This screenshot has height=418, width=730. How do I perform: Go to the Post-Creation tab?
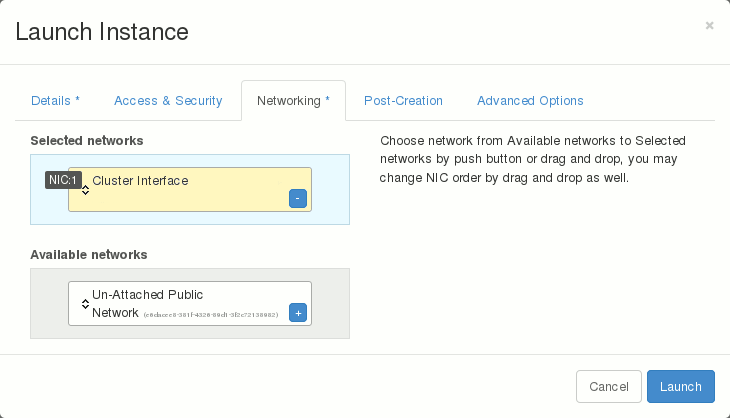(403, 101)
